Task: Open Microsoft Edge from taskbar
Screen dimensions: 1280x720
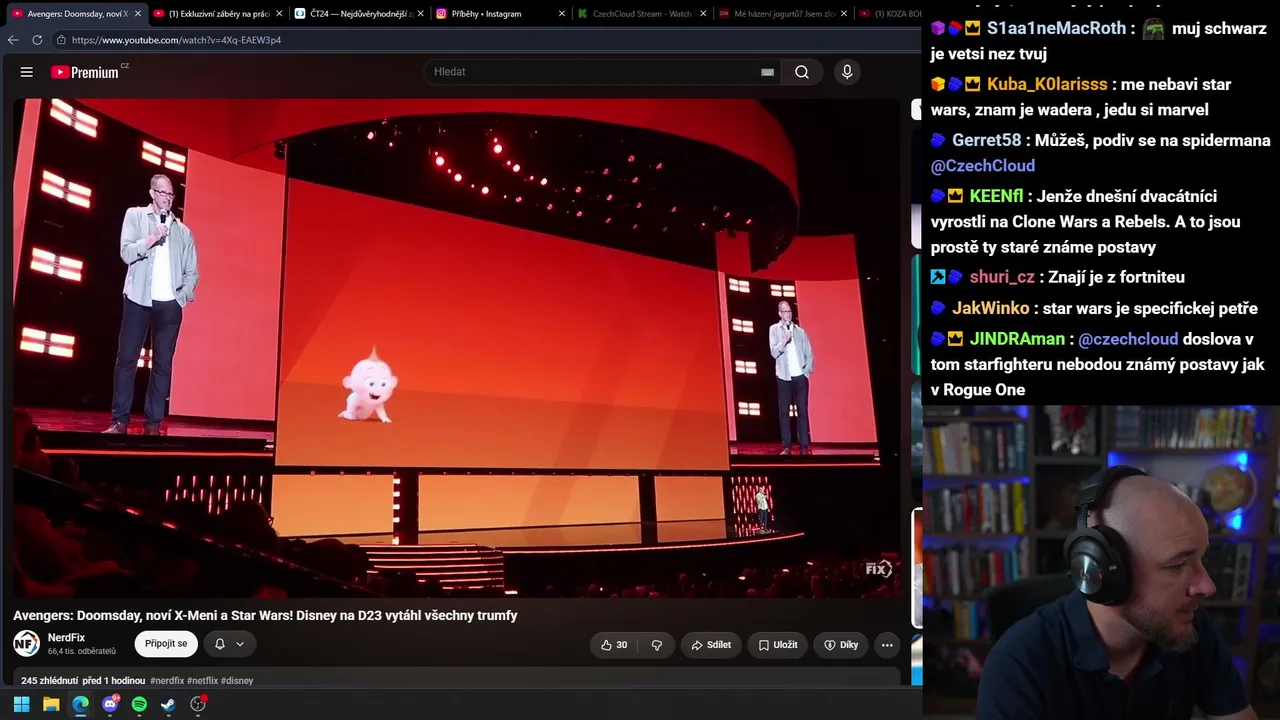Action: [x=80, y=704]
